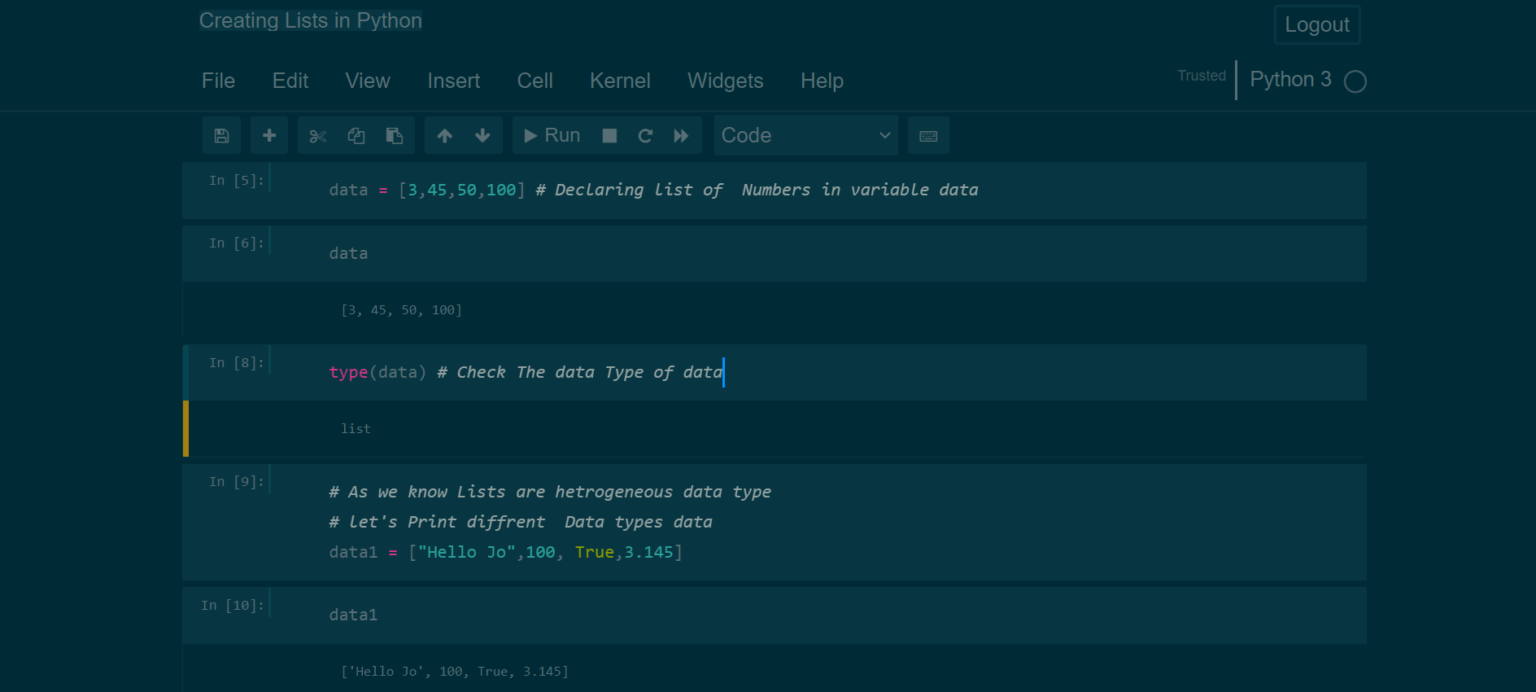Screen dimensions: 1536x692
Task: Move selected cell down arrow
Action: [483, 136]
